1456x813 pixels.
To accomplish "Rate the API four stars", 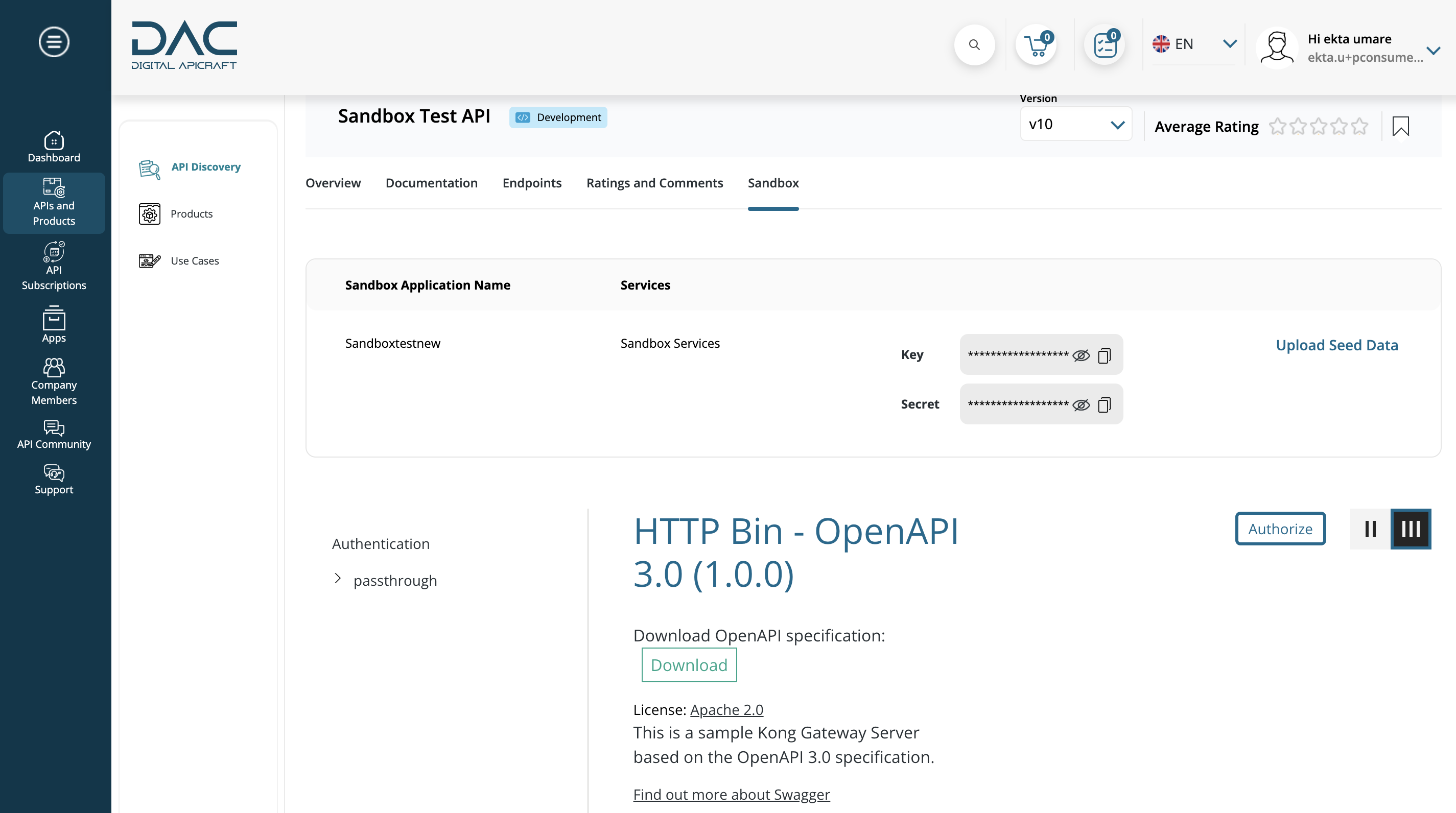I will tap(1339, 126).
